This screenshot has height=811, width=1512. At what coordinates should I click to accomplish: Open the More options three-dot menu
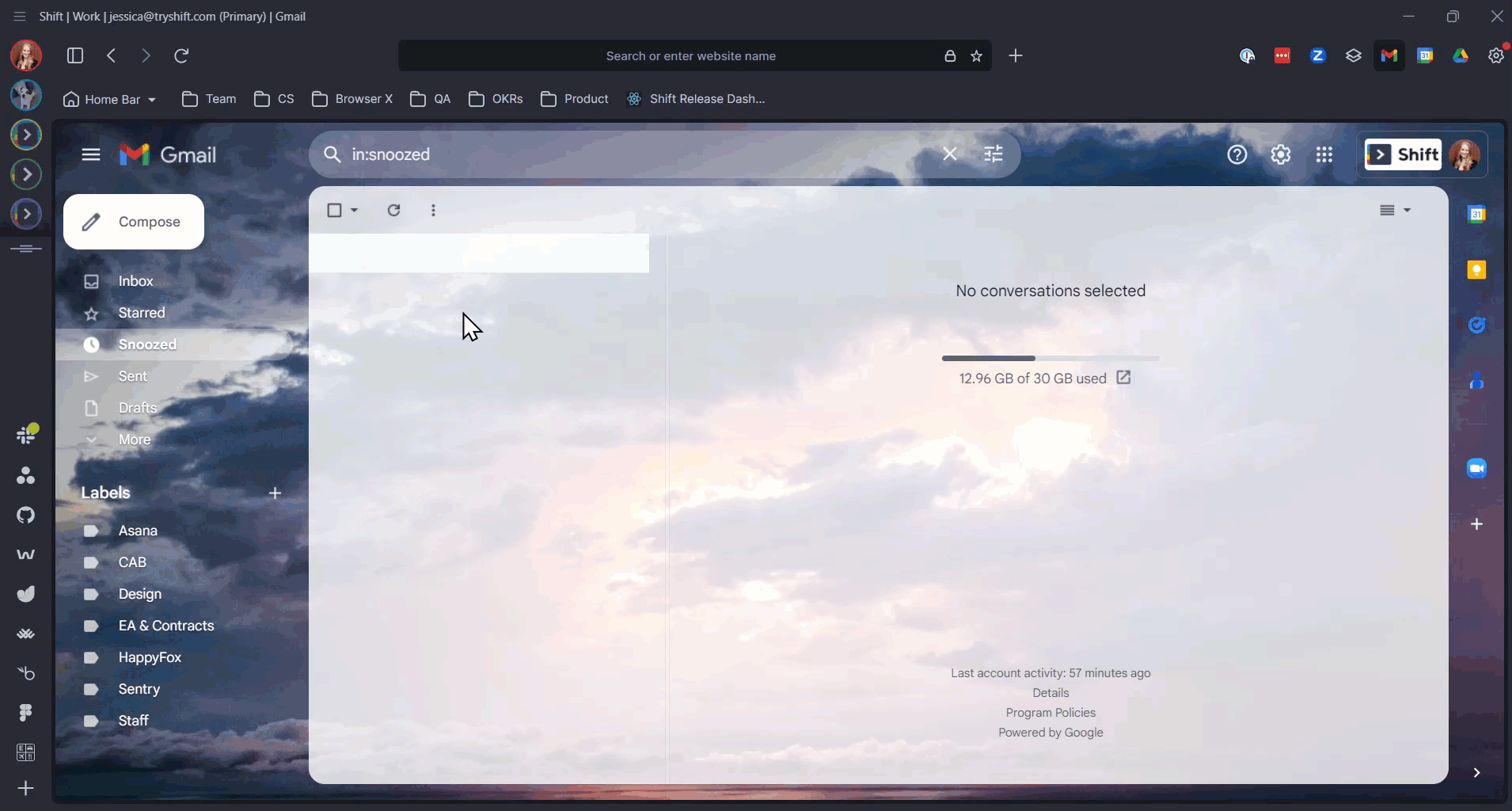[x=433, y=210]
